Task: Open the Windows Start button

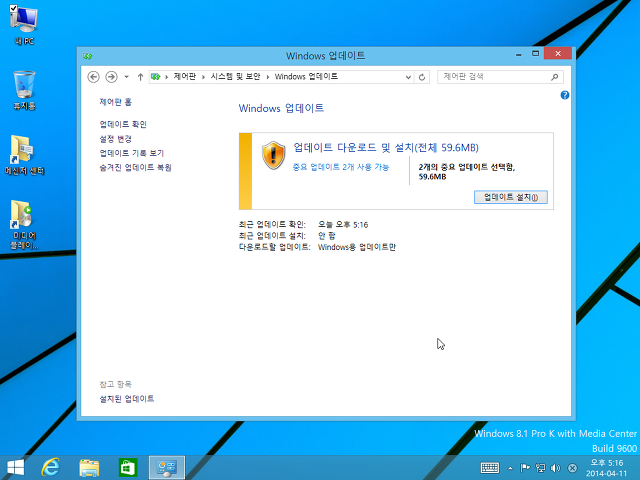Action: 16,467
